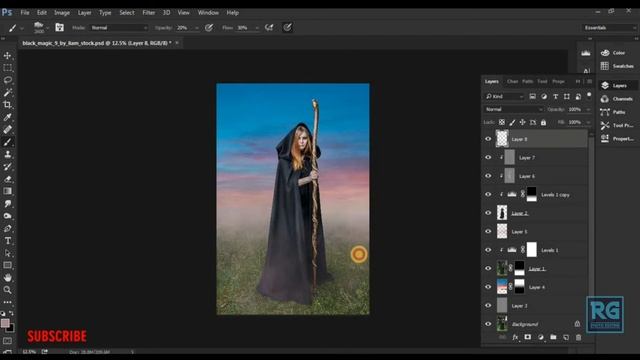The height and width of the screenshot is (360, 640).
Task: Open the layer Opacity dropdown
Action: 588,109
